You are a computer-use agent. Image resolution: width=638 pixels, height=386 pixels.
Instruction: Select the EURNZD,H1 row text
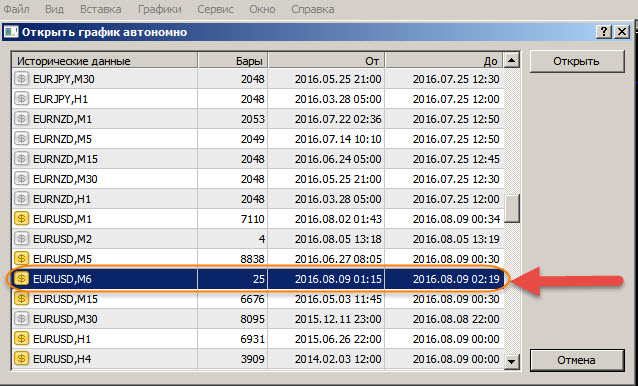click(62, 199)
